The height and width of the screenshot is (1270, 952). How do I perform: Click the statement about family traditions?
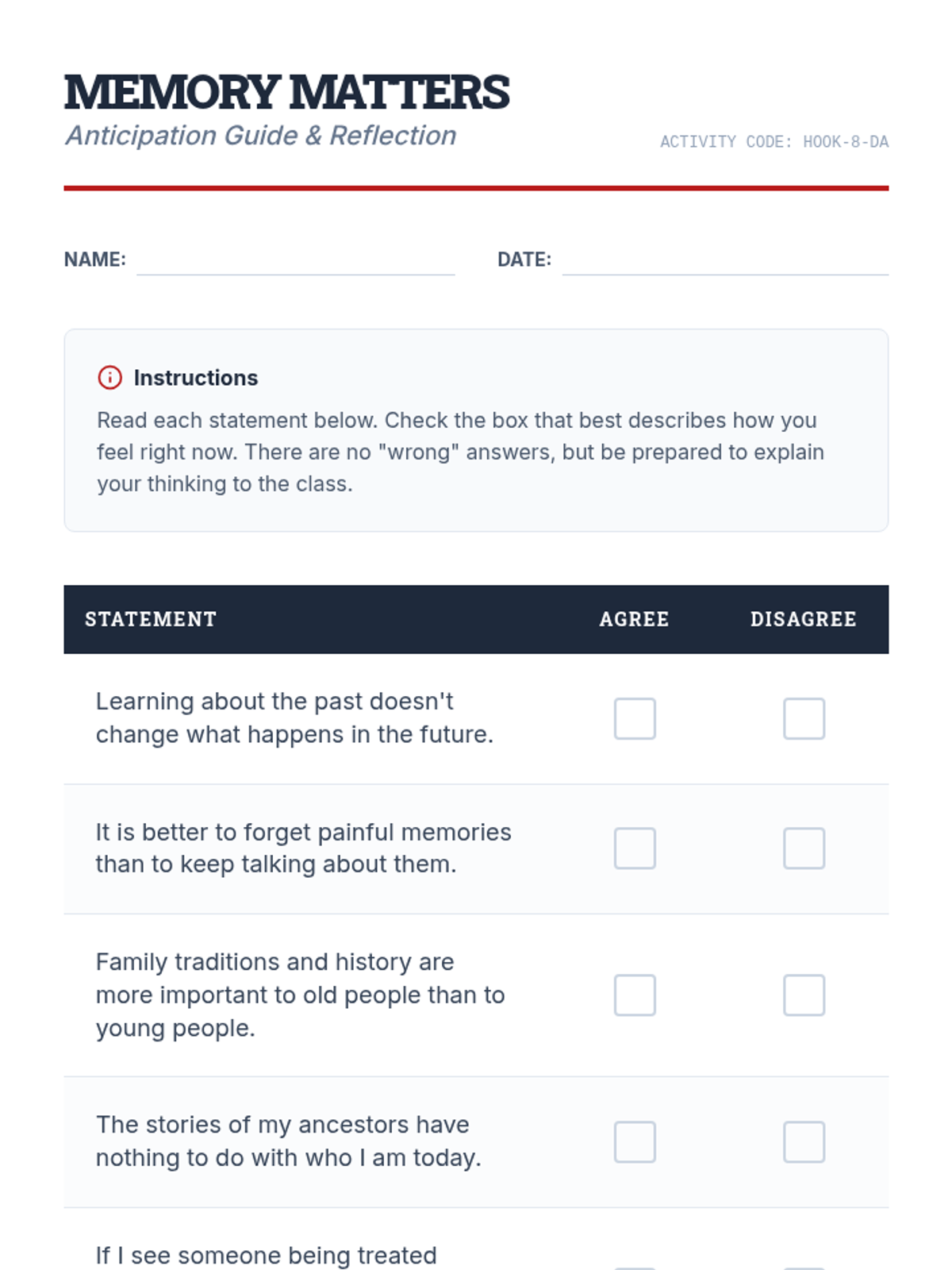300,995
